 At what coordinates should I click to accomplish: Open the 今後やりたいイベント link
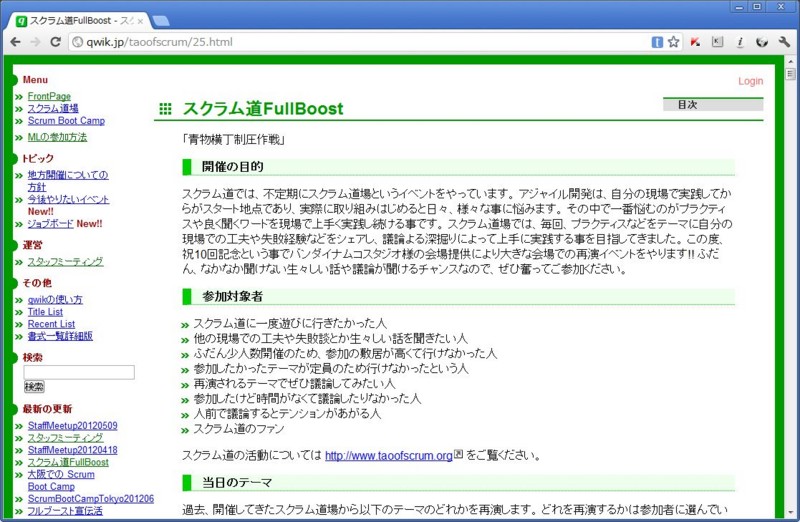[68, 199]
